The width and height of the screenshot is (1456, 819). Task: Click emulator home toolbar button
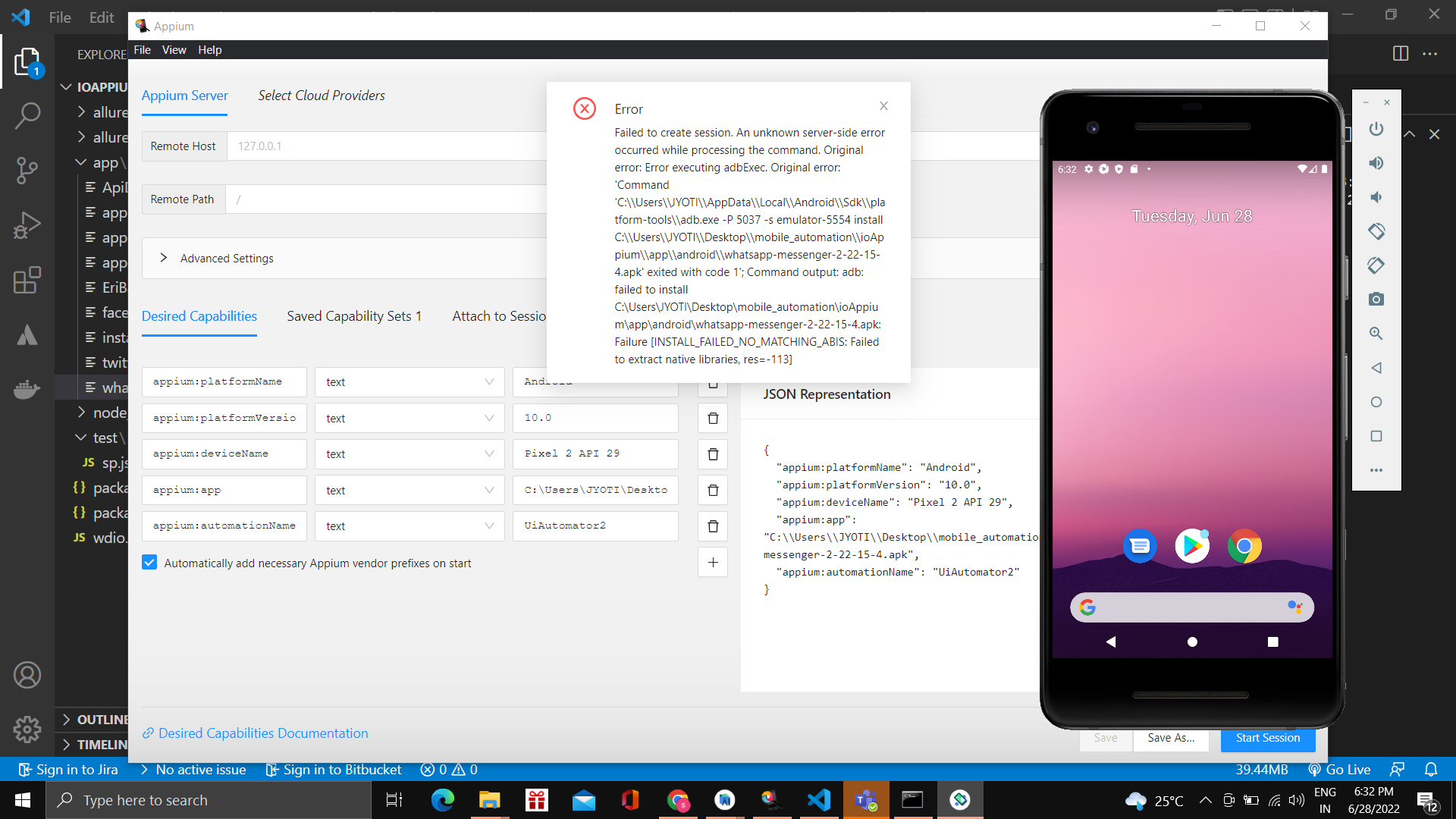click(1376, 402)
